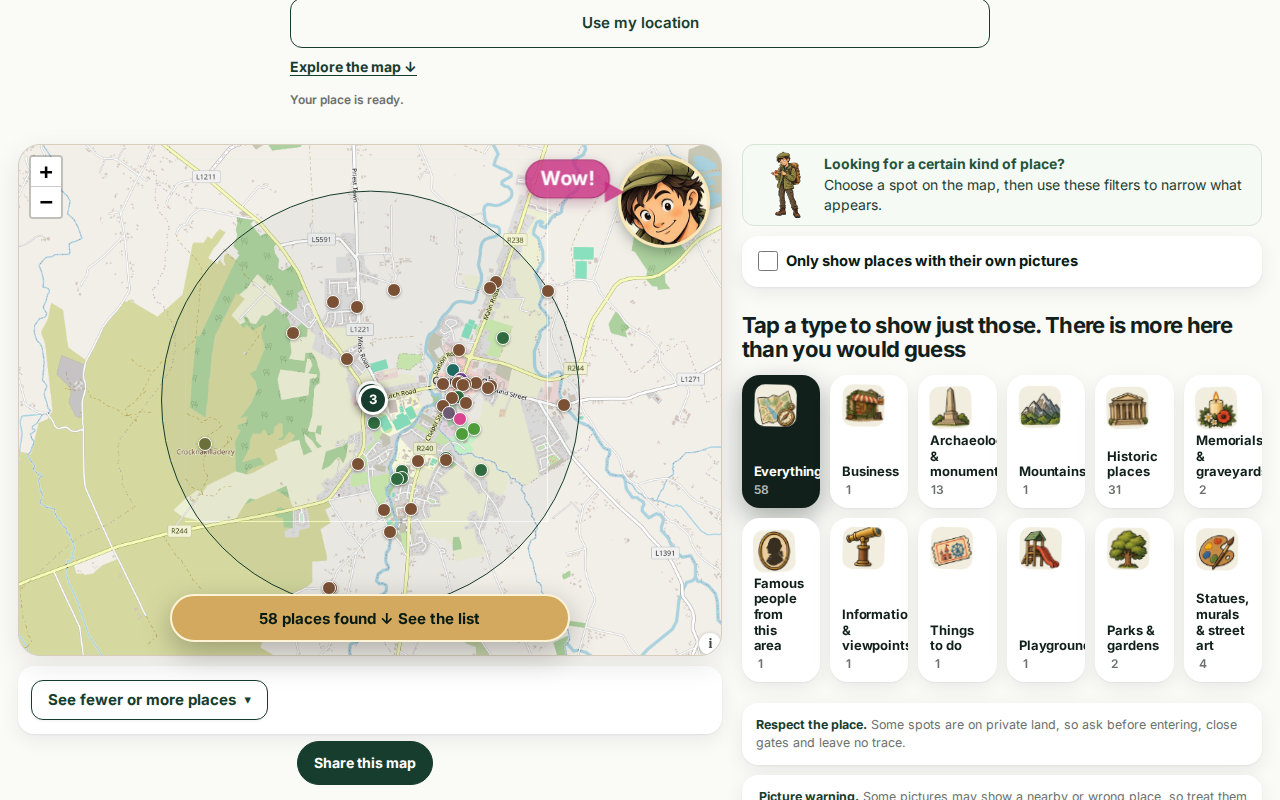
Task: Select the olive marker at Crocknamacherry
Action: click(x=205, y=444)
